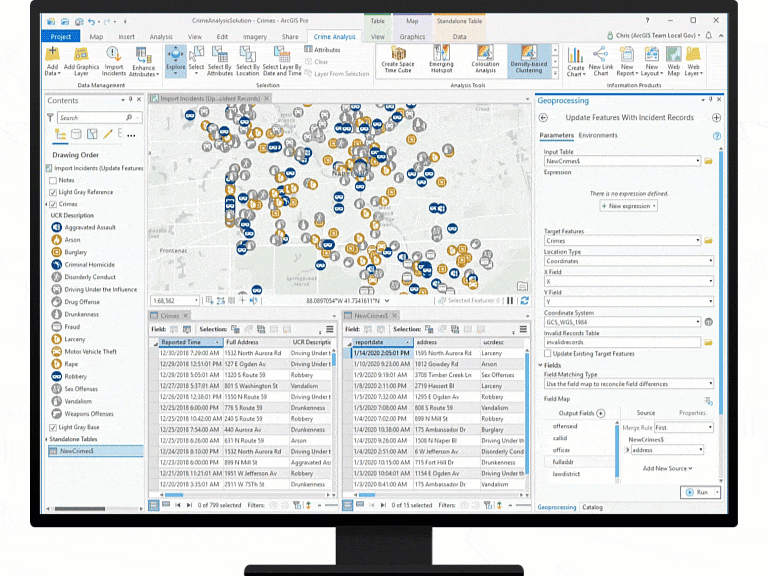The image size is (768, 576).
Task: Activate the Explore map tool
Action: (x=175, y=61)
